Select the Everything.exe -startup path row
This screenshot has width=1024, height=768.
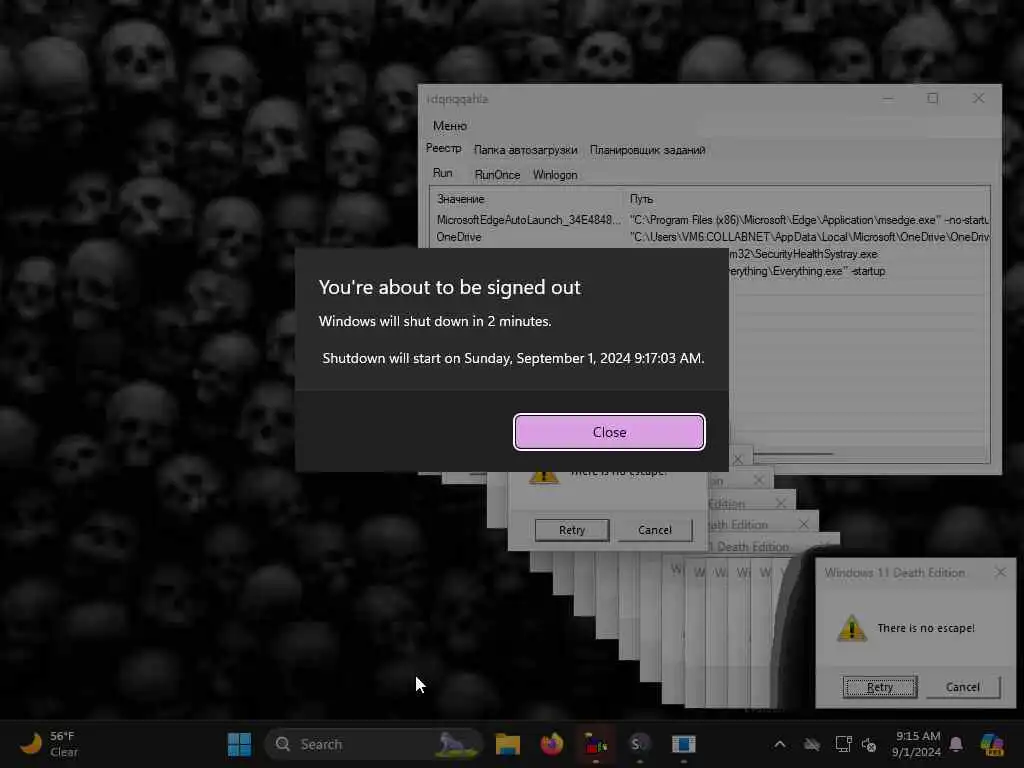click(807, 271)
